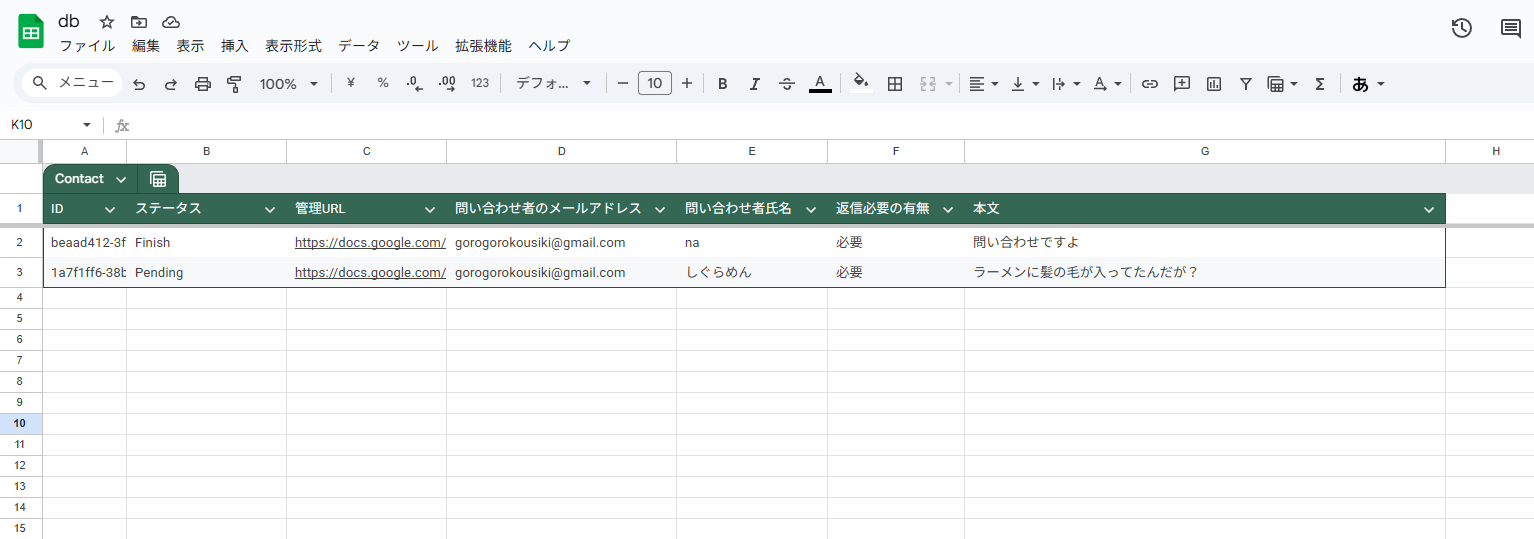Open the fill color bucket

tap(861, 84)
